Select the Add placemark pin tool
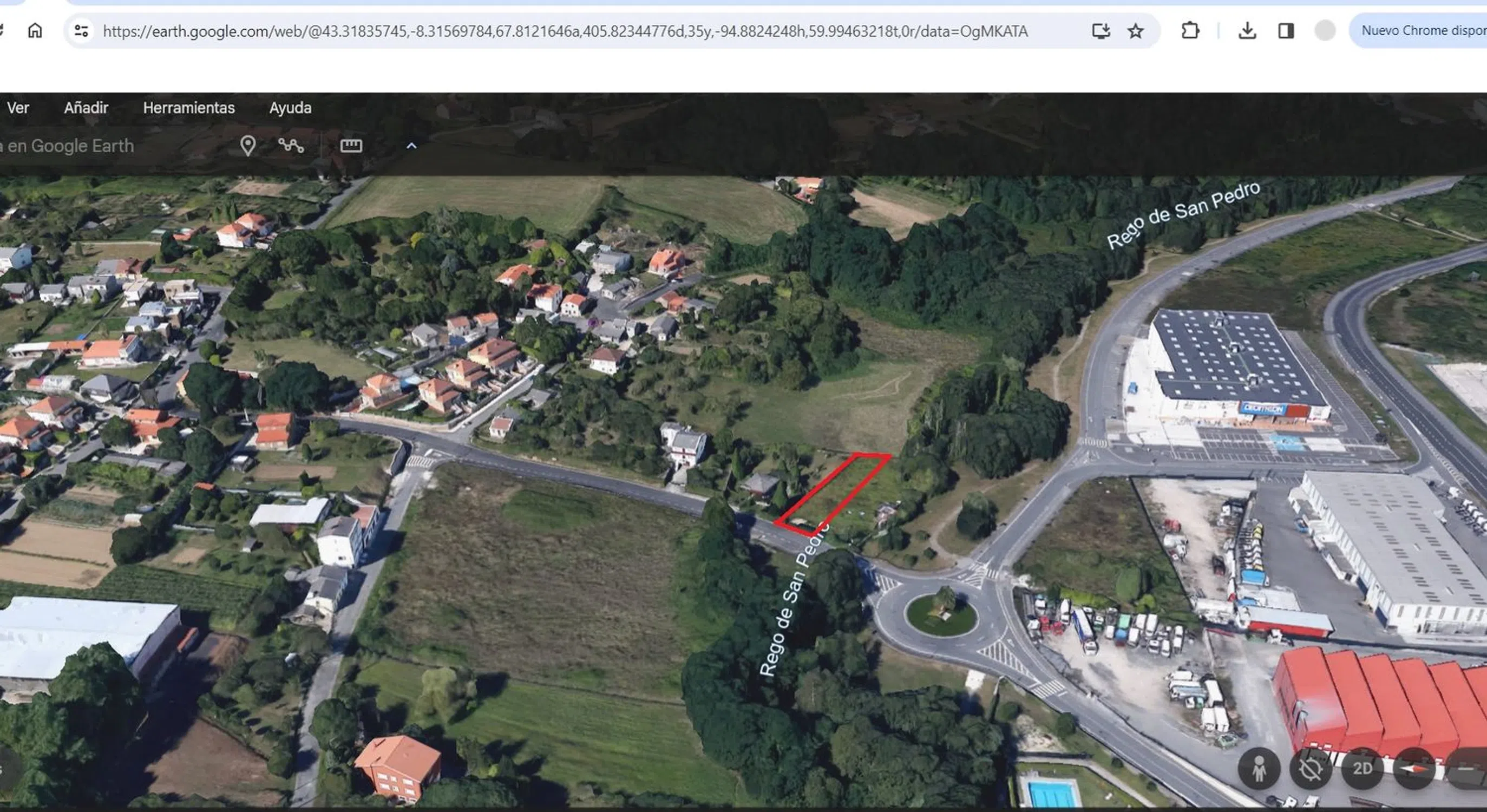Image resolution: width=1487 pixels, height=812 pixels. [x=247, y=146]
